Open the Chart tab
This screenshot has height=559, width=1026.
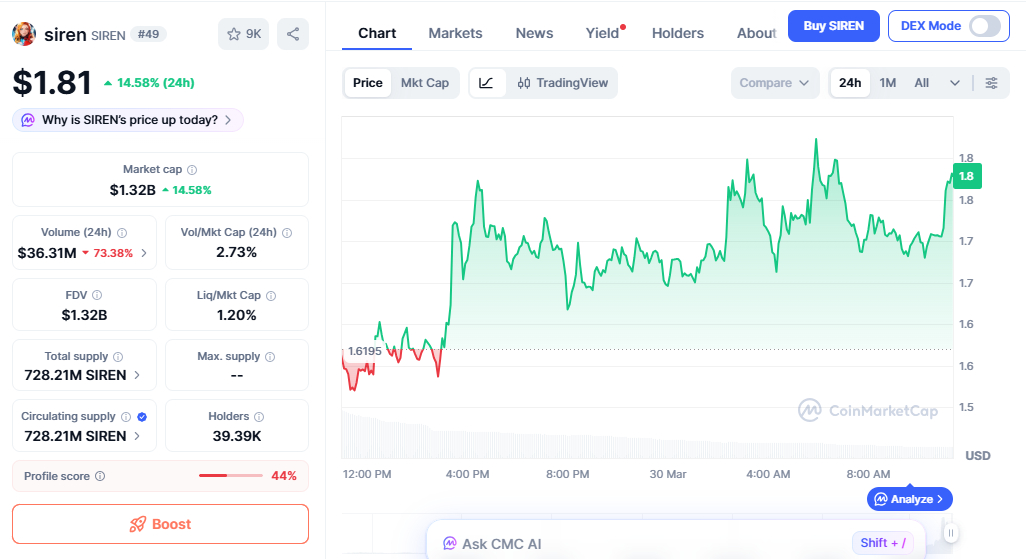pos(377,33)
